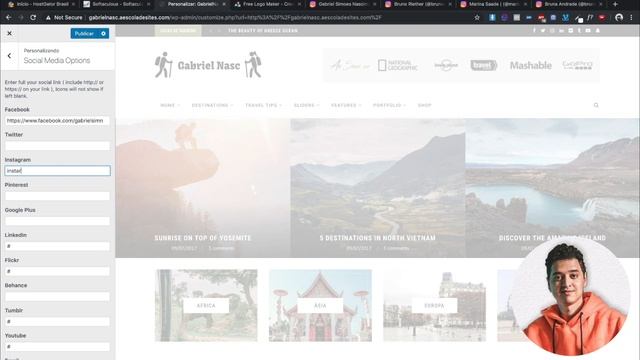Click the blue Publicar button

click(84, 33)
